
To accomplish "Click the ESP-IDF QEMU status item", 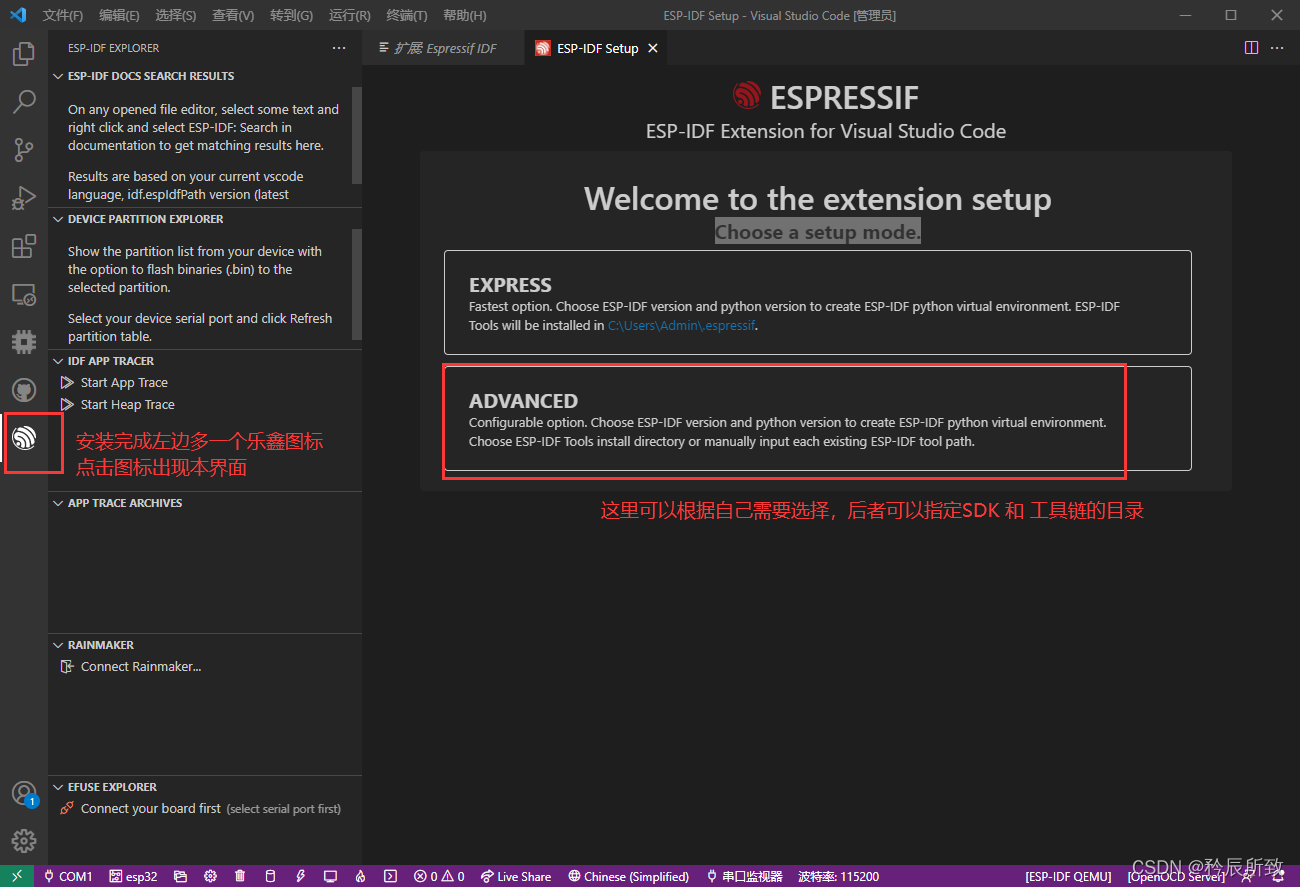I will tap(1068, 876).
